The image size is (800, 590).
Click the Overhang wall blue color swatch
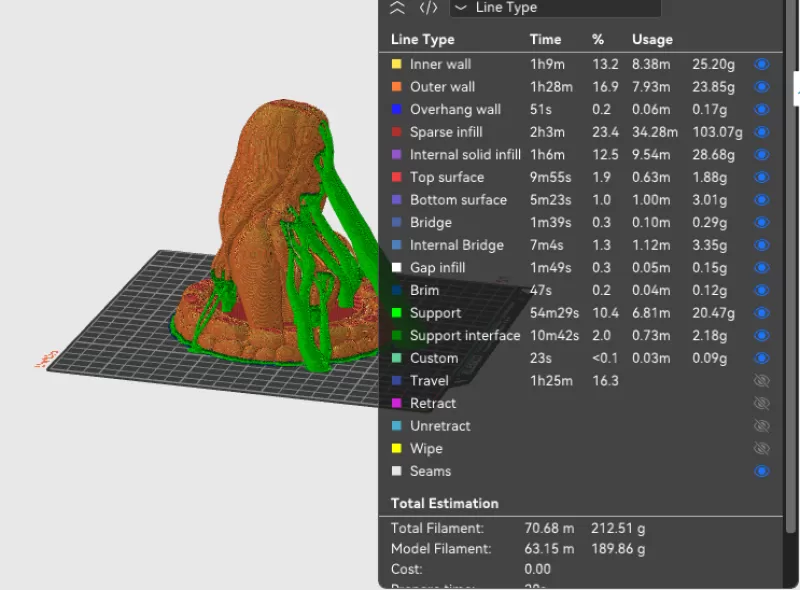[x=397, y=110]
